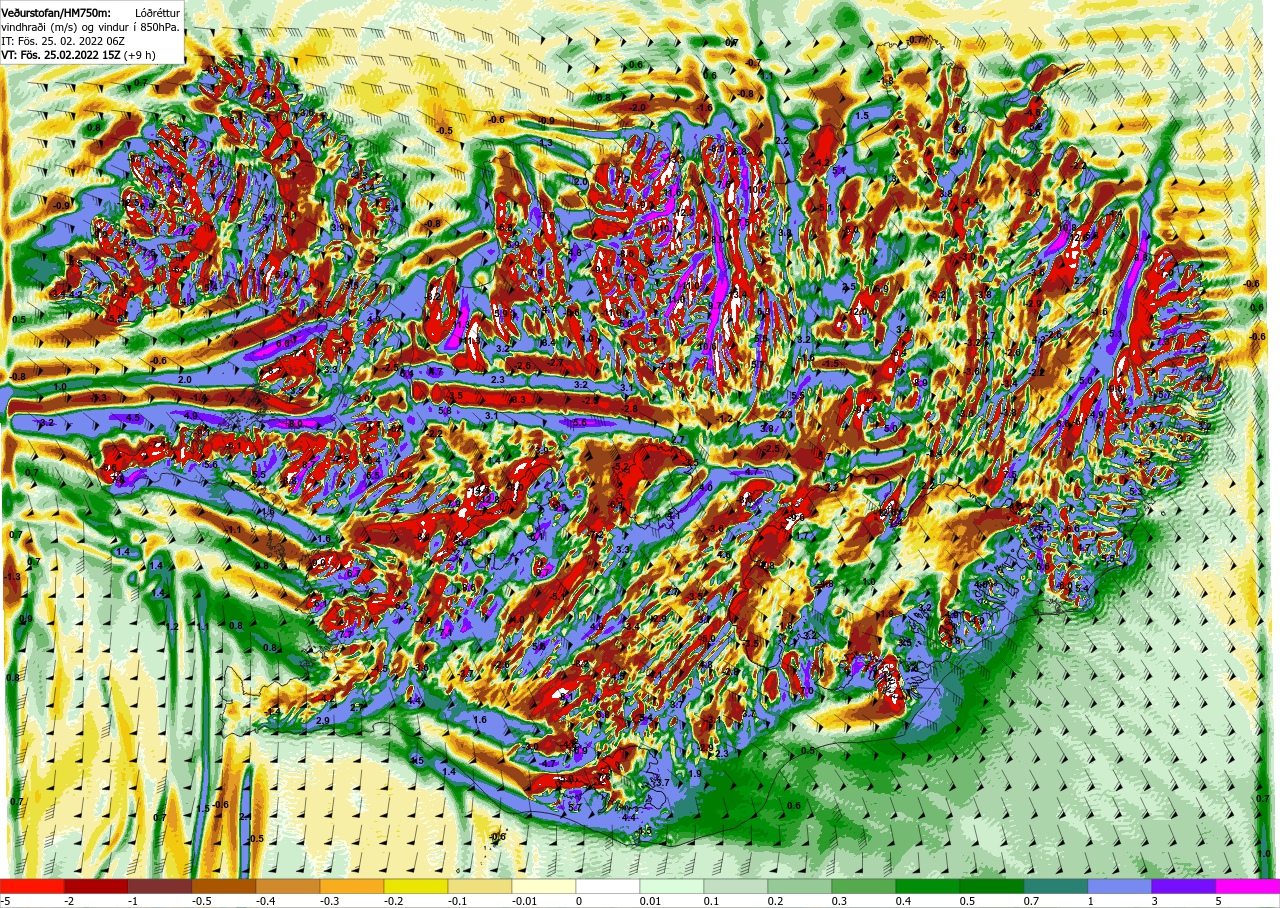Click the brown swatch between -0.5 and -0.4
The height and width of the screenshot is (908, 1280).
(x=224, y=886)
